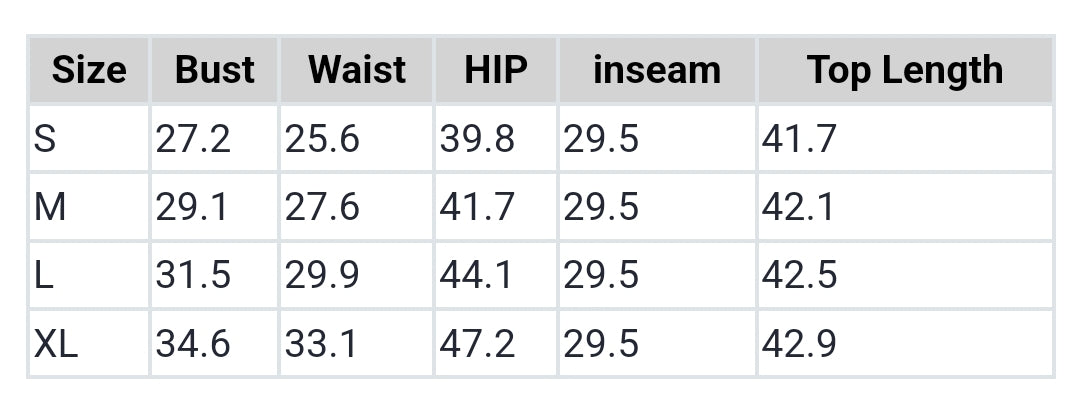Select the hip value 39.8

pyautogui.click(x=477, y=139)
